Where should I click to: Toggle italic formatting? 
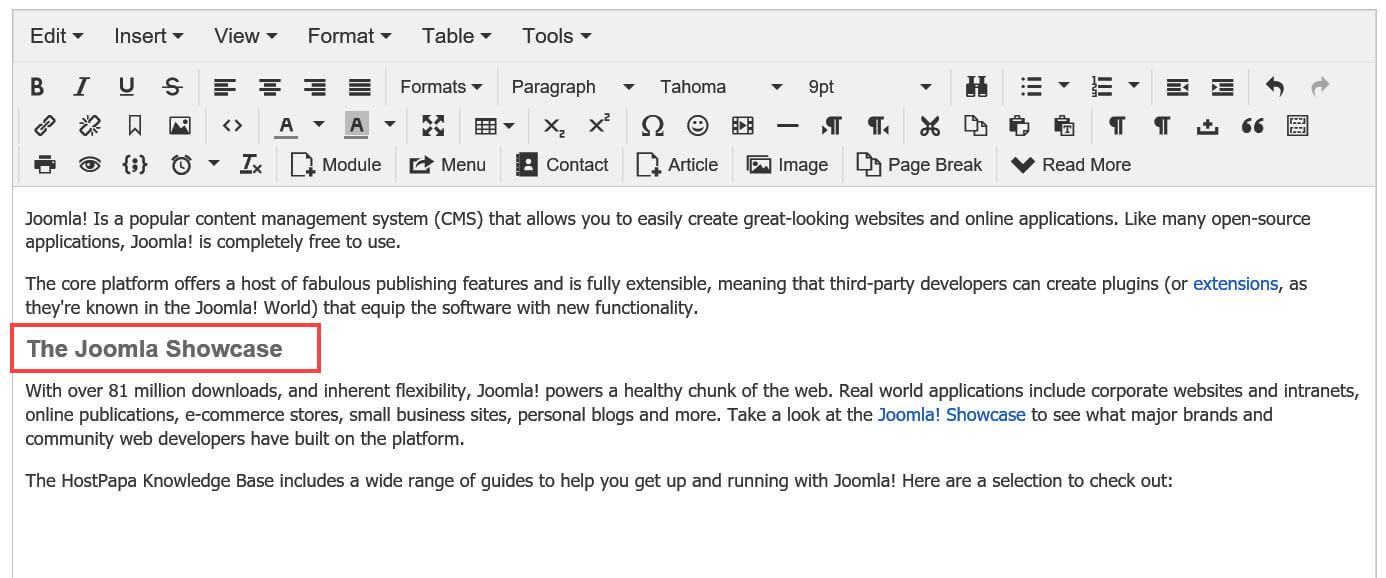[82, 87]
